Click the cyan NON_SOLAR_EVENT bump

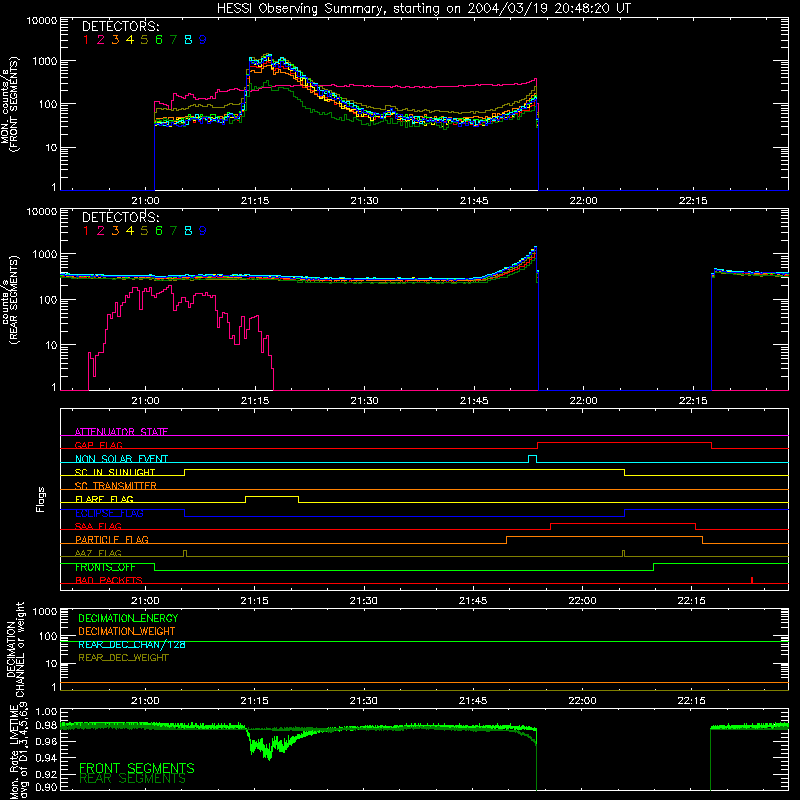tap(532, 459)
